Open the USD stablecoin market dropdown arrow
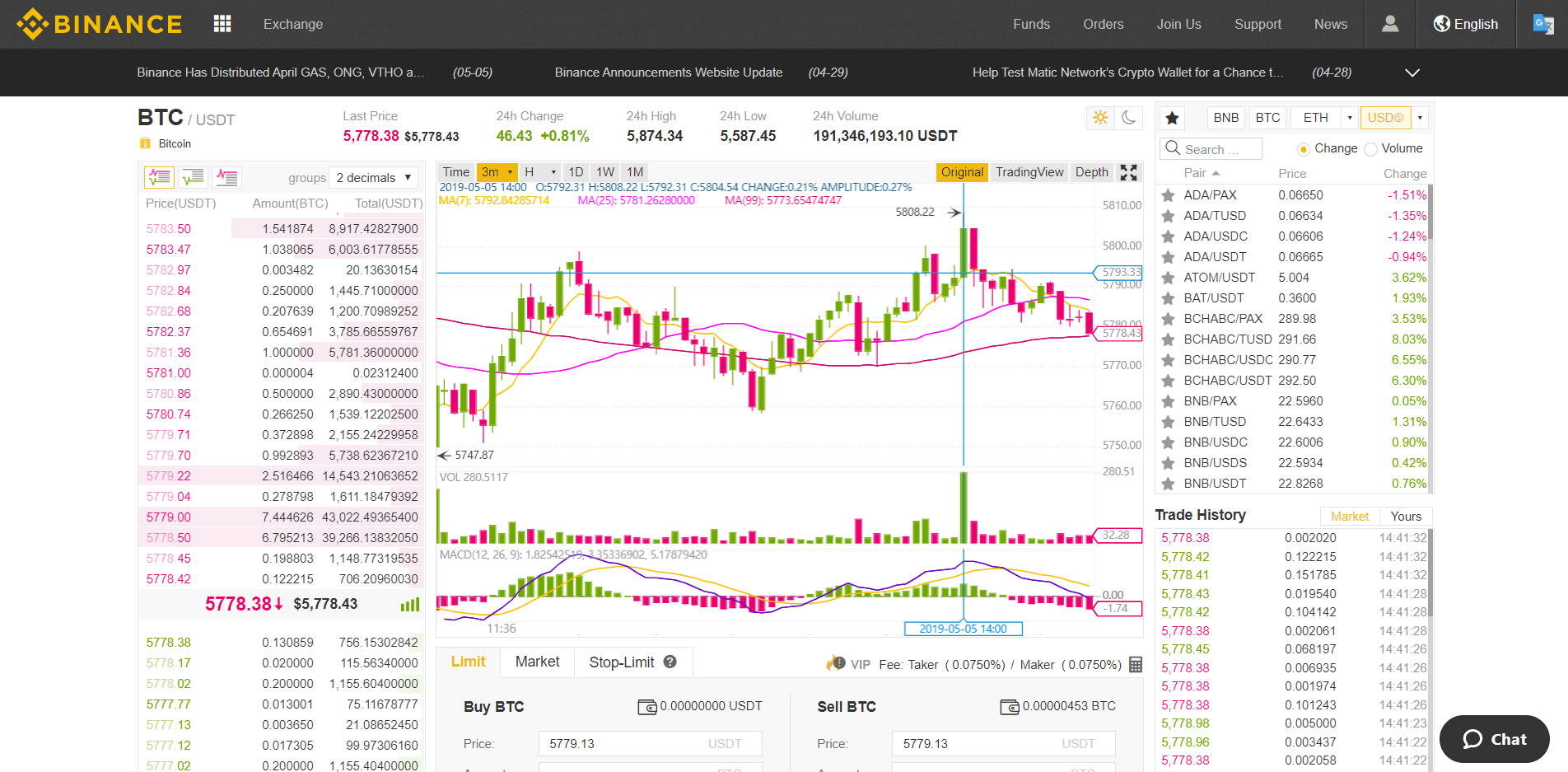Screen dimensions: 1568x772 [1420, 118]
